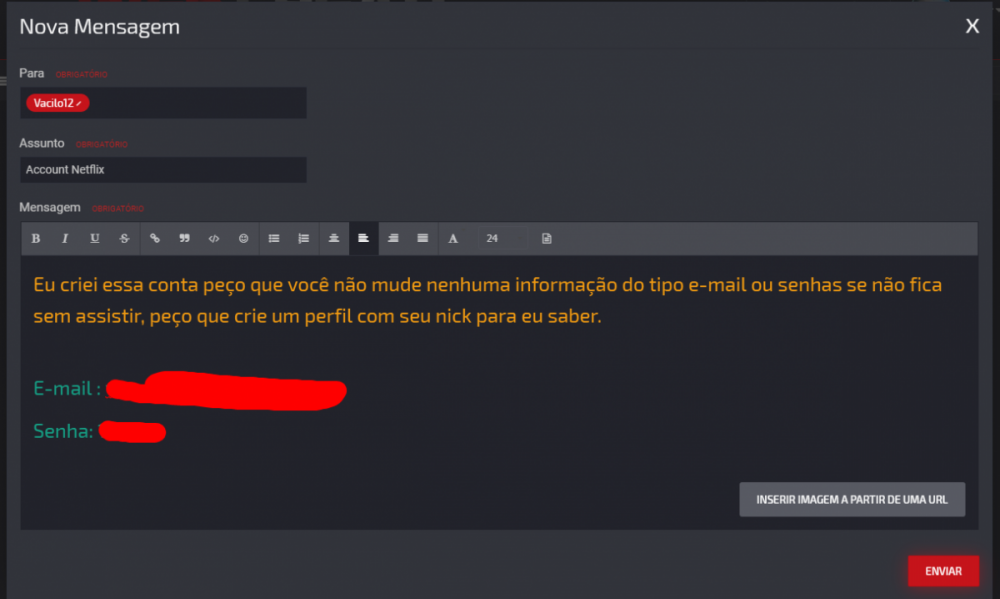Center align the message text
Screen dimensions: 1000x599
tap(334, 239)
